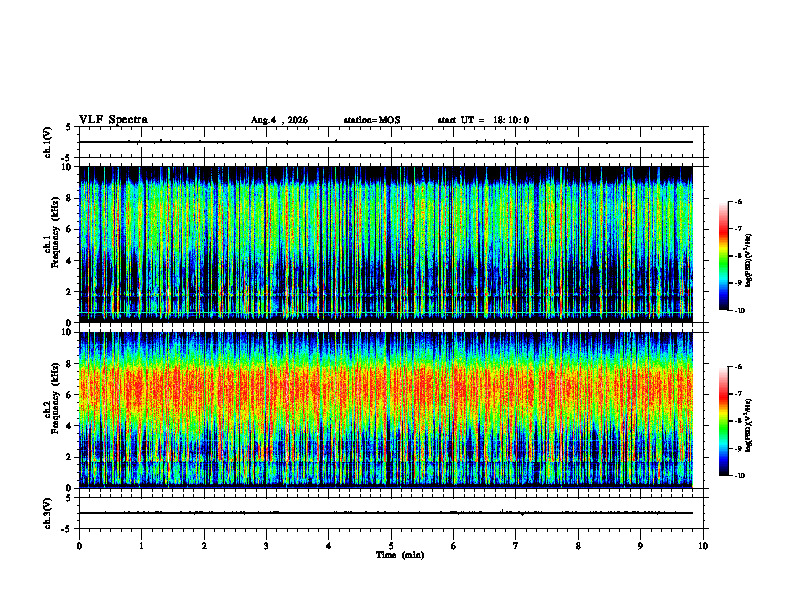Viewport: 792px width, 612px height.
Task: Click the "station=MOS" label
Action: (x=372, y=120)
